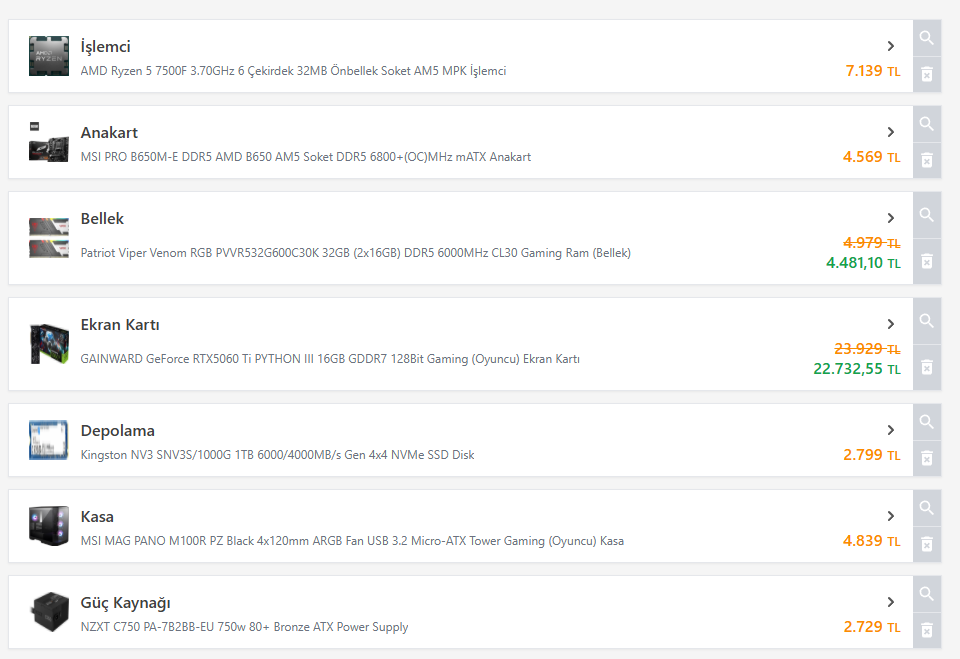
Task: Select the Depolama category heading
Action: point(118,431)
